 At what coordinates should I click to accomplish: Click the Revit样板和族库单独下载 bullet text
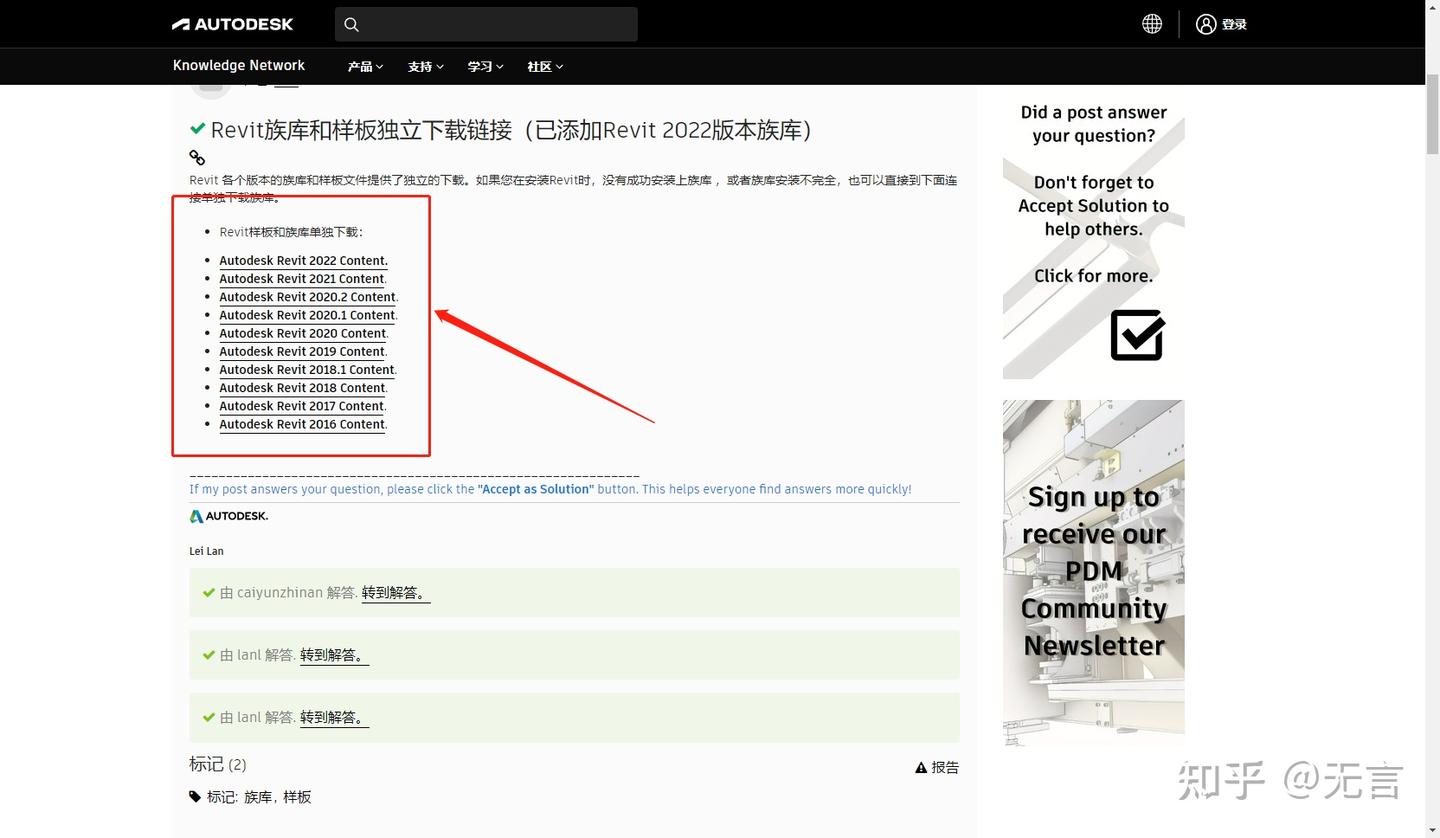click(291, 232)
